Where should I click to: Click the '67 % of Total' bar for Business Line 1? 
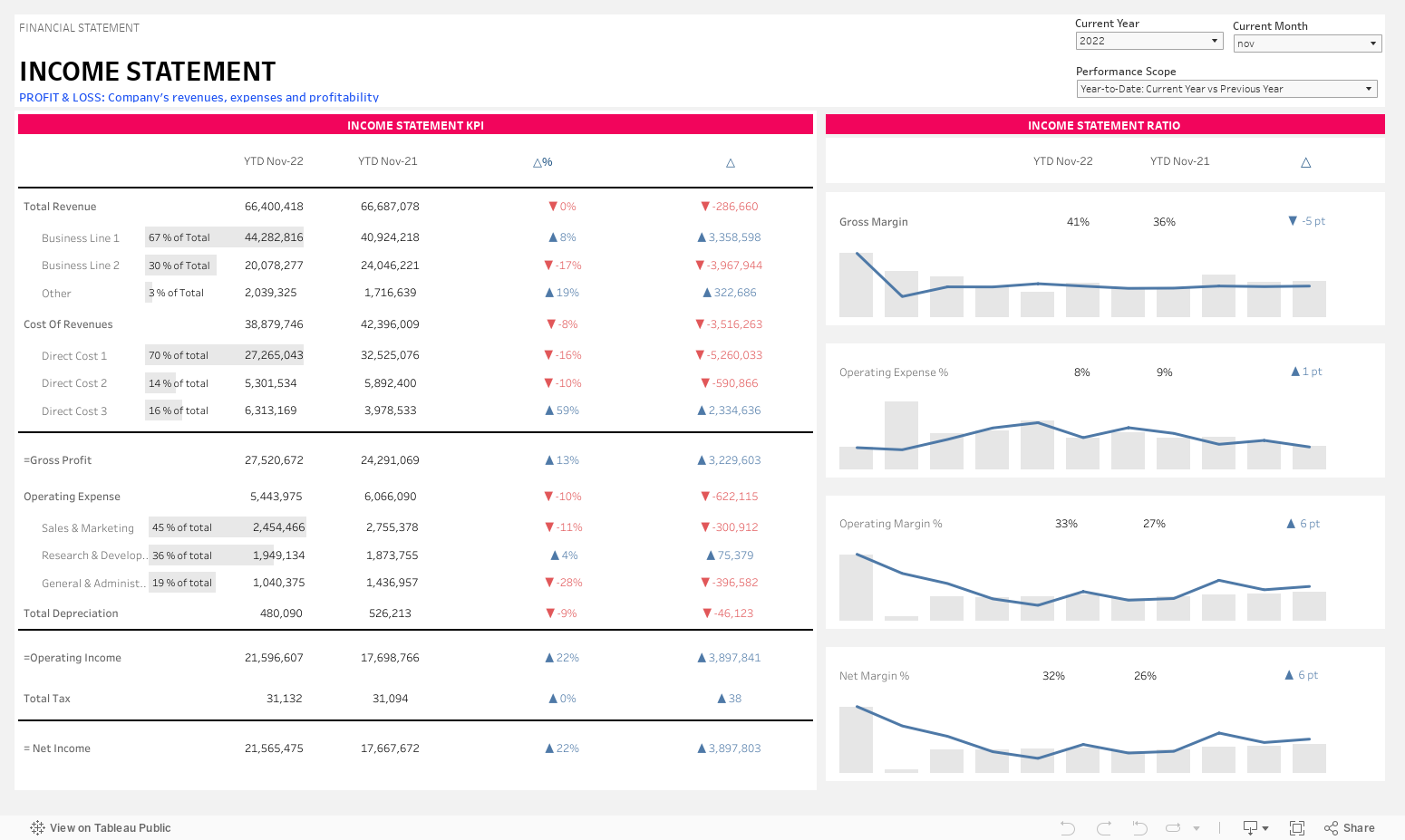pyautogui.click(x=224, y=237)
